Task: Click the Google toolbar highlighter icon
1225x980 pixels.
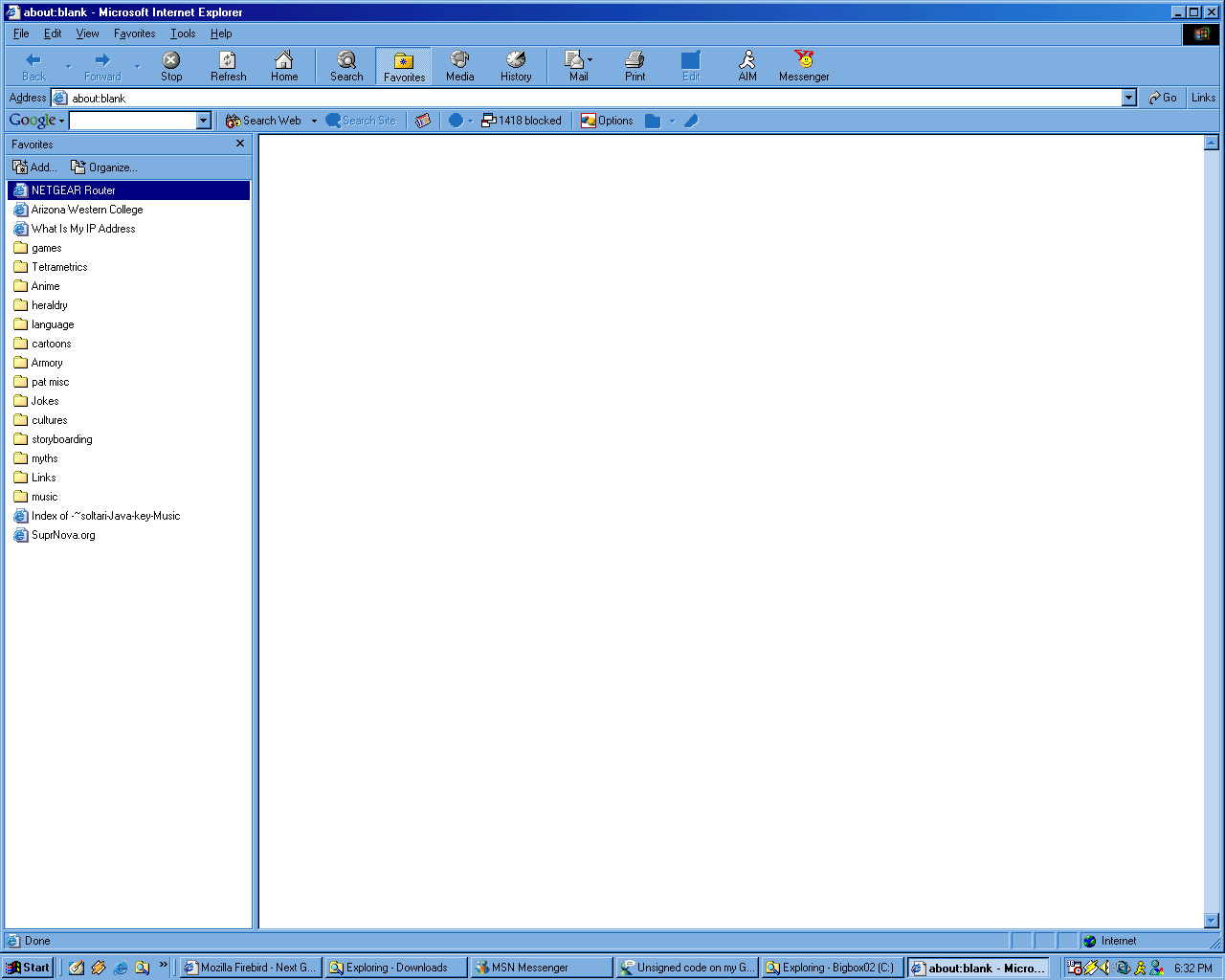Action: 691,121
